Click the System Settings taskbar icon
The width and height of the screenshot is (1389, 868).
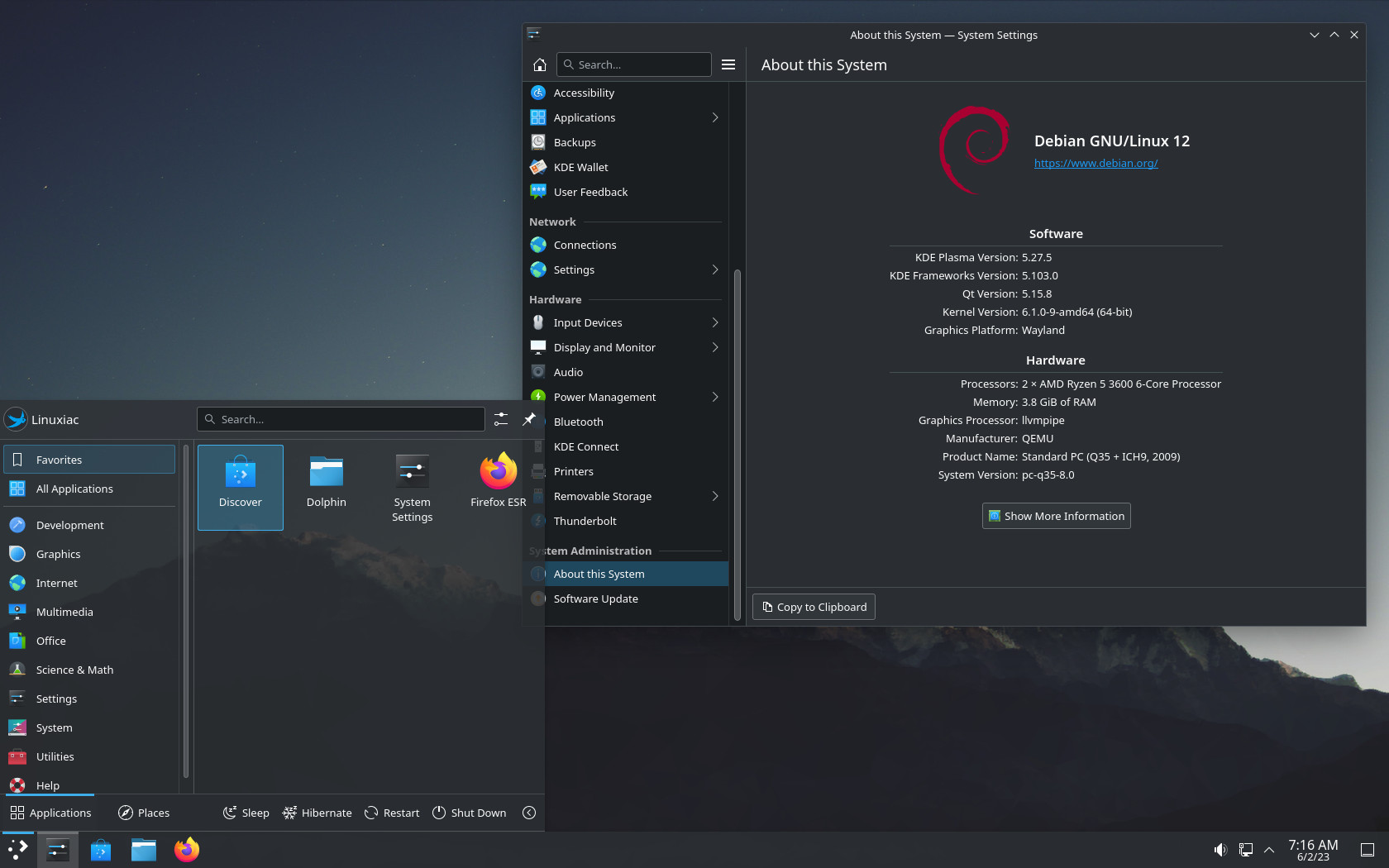(58, 850)
